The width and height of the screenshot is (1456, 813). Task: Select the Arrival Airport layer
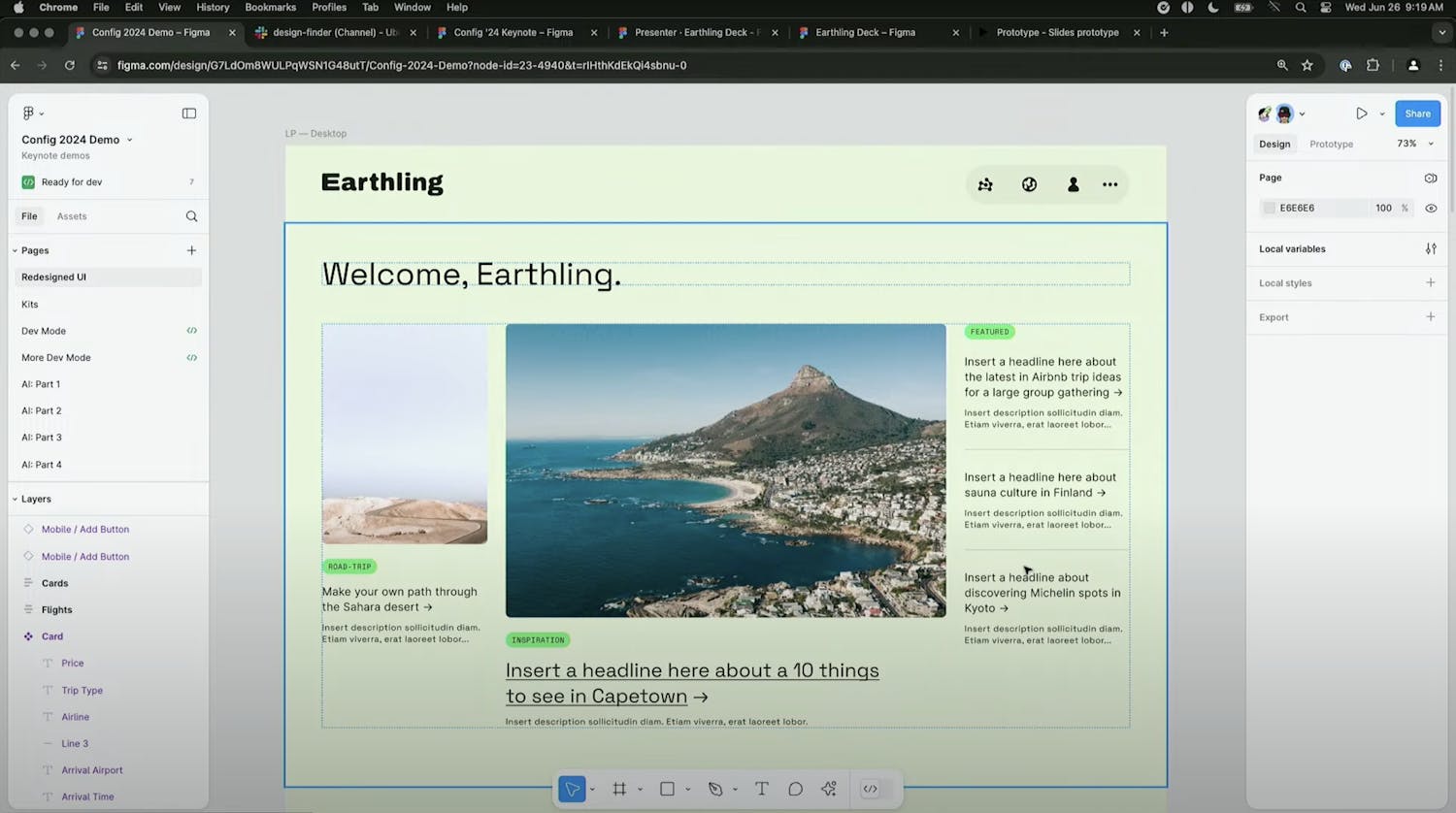92,770
